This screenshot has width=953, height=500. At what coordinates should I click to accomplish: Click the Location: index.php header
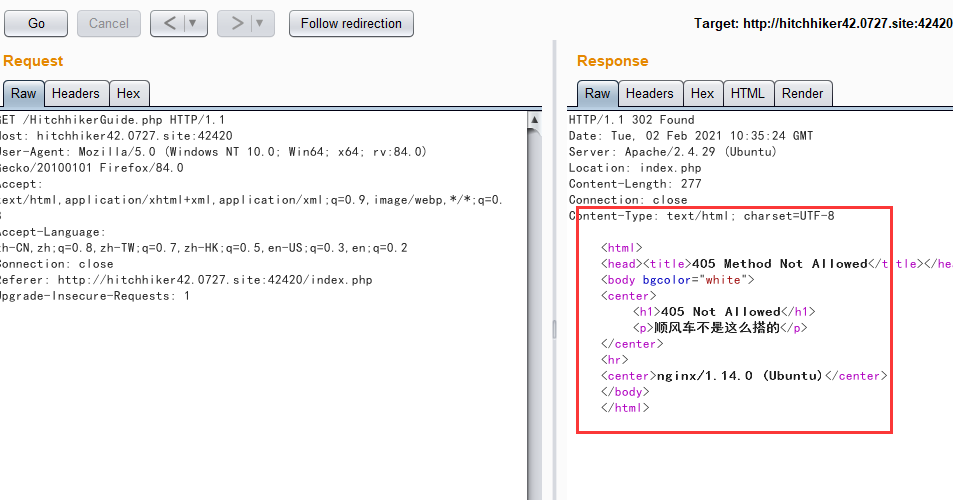(x=635, y=168)
